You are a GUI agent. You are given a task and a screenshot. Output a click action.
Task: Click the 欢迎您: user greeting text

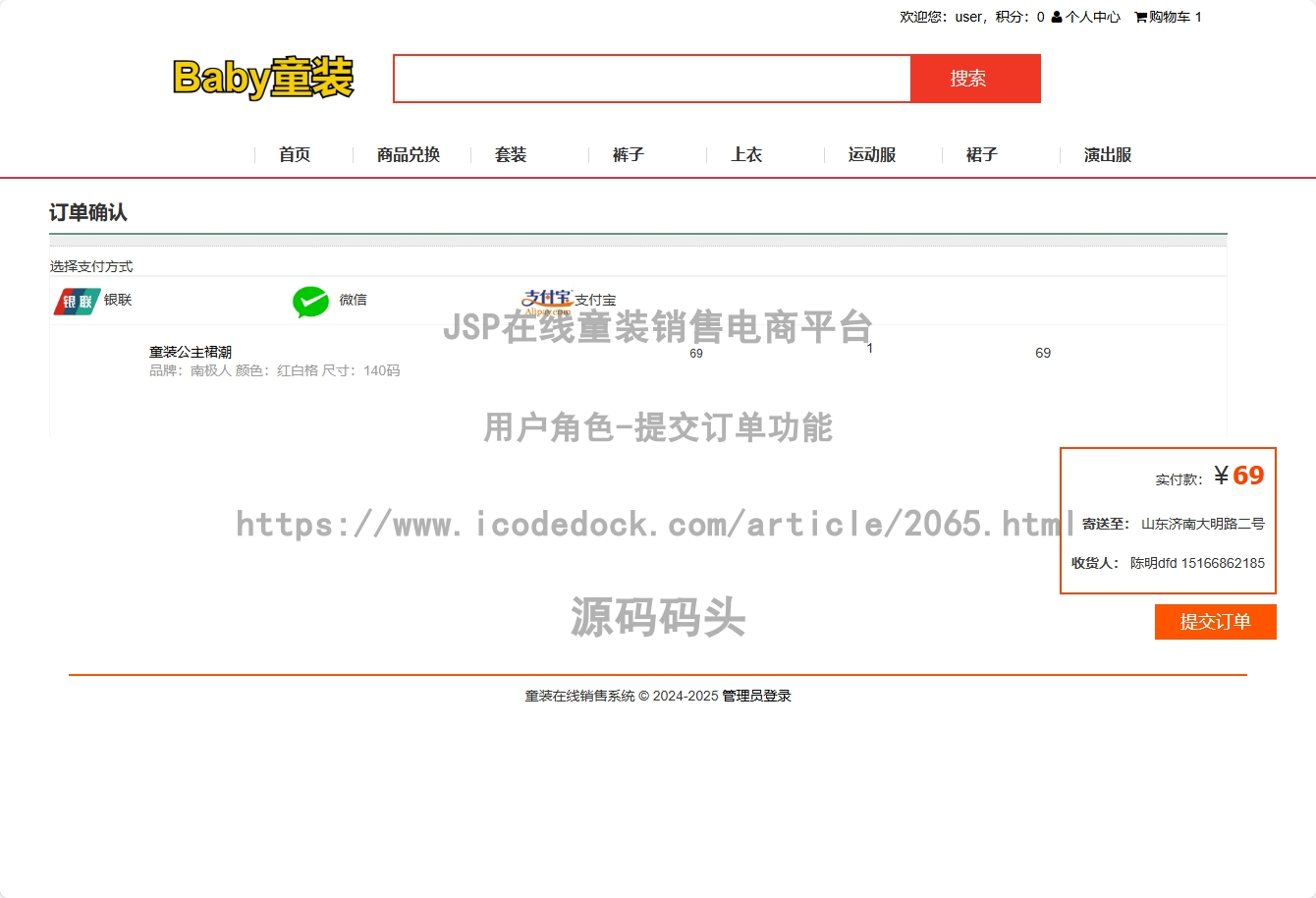click(x=941, y=17)
